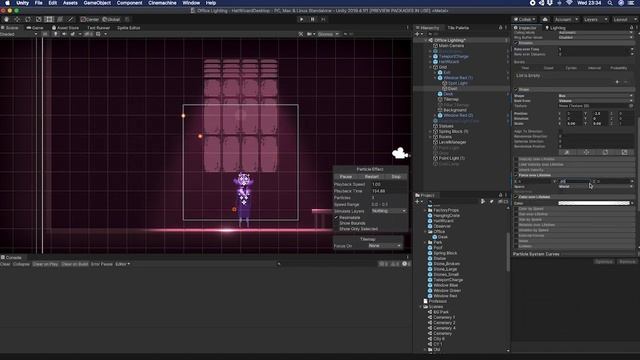Viewport: 640px width, 360px height.
Task: Select the Hand tool in toolbar
Action: pyautogui.click(x=7, y=19)
